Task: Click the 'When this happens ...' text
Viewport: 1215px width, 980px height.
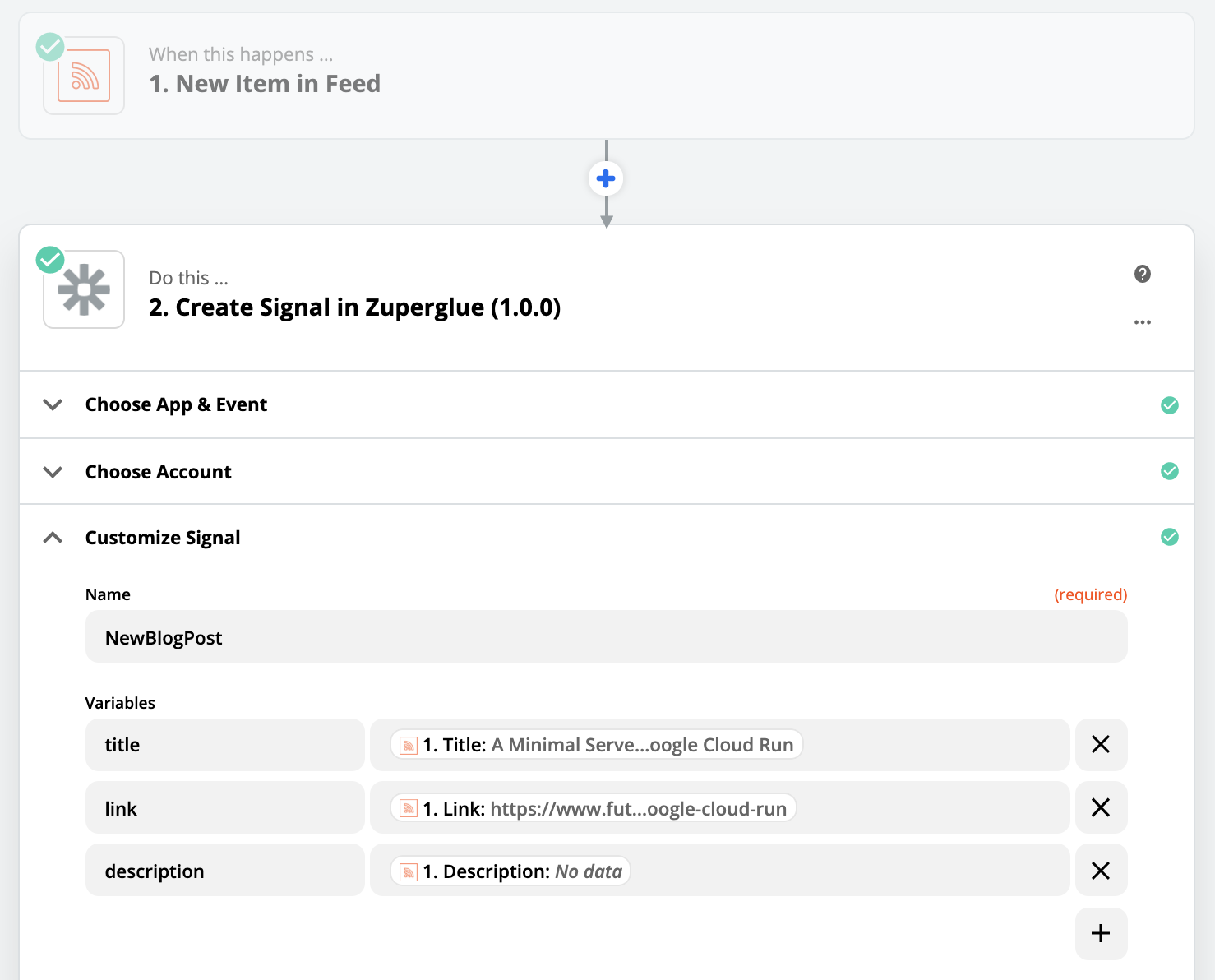Action: 241,54
